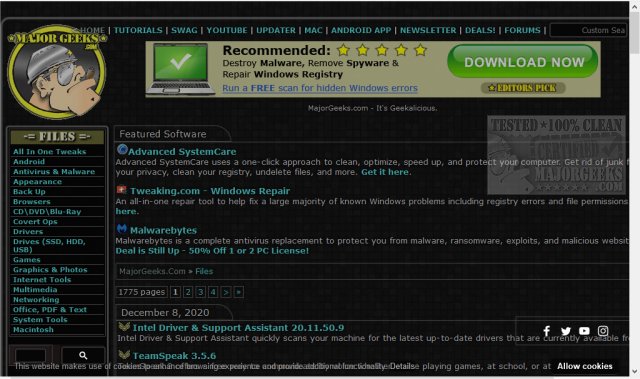Viewport: 640px width, 379px height.
Task: Select Antivirus & Malware category
Action: pos(54,171)
